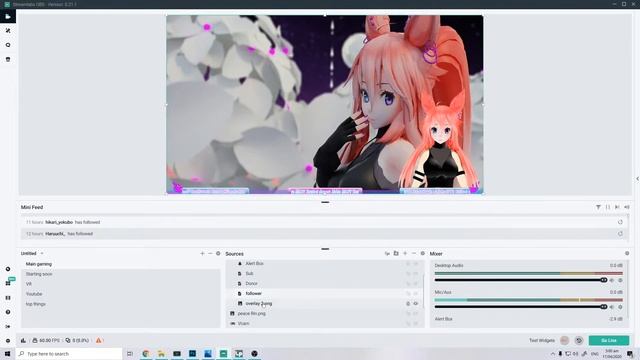The image size is (640, 360).
Task: Open scene transition settings gear
Action: (218, 253)
